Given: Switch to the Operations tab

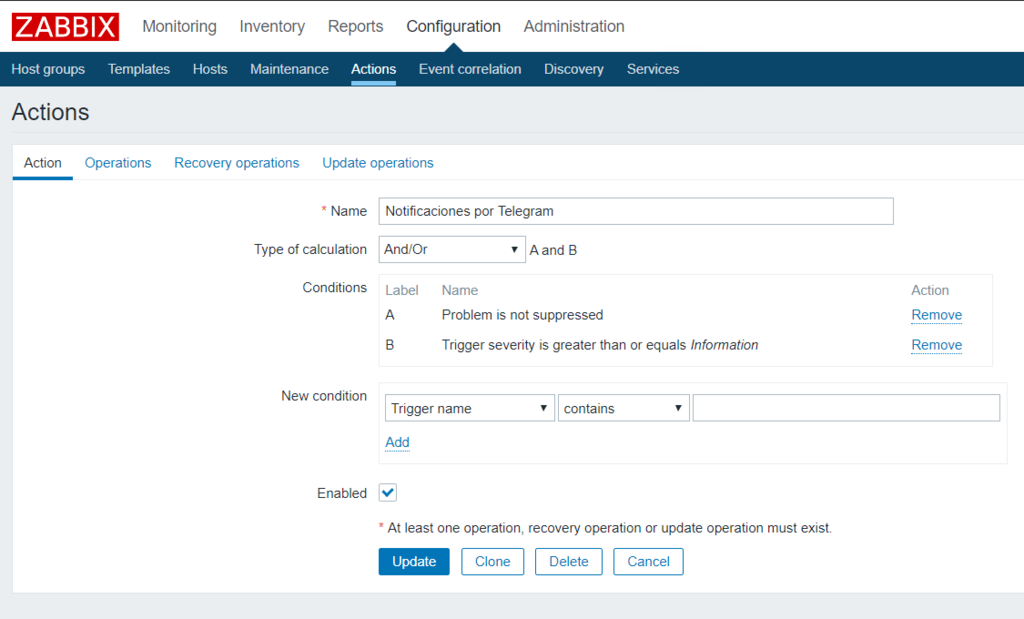Looking at the screenshot, I should click(x=118, y=163).
